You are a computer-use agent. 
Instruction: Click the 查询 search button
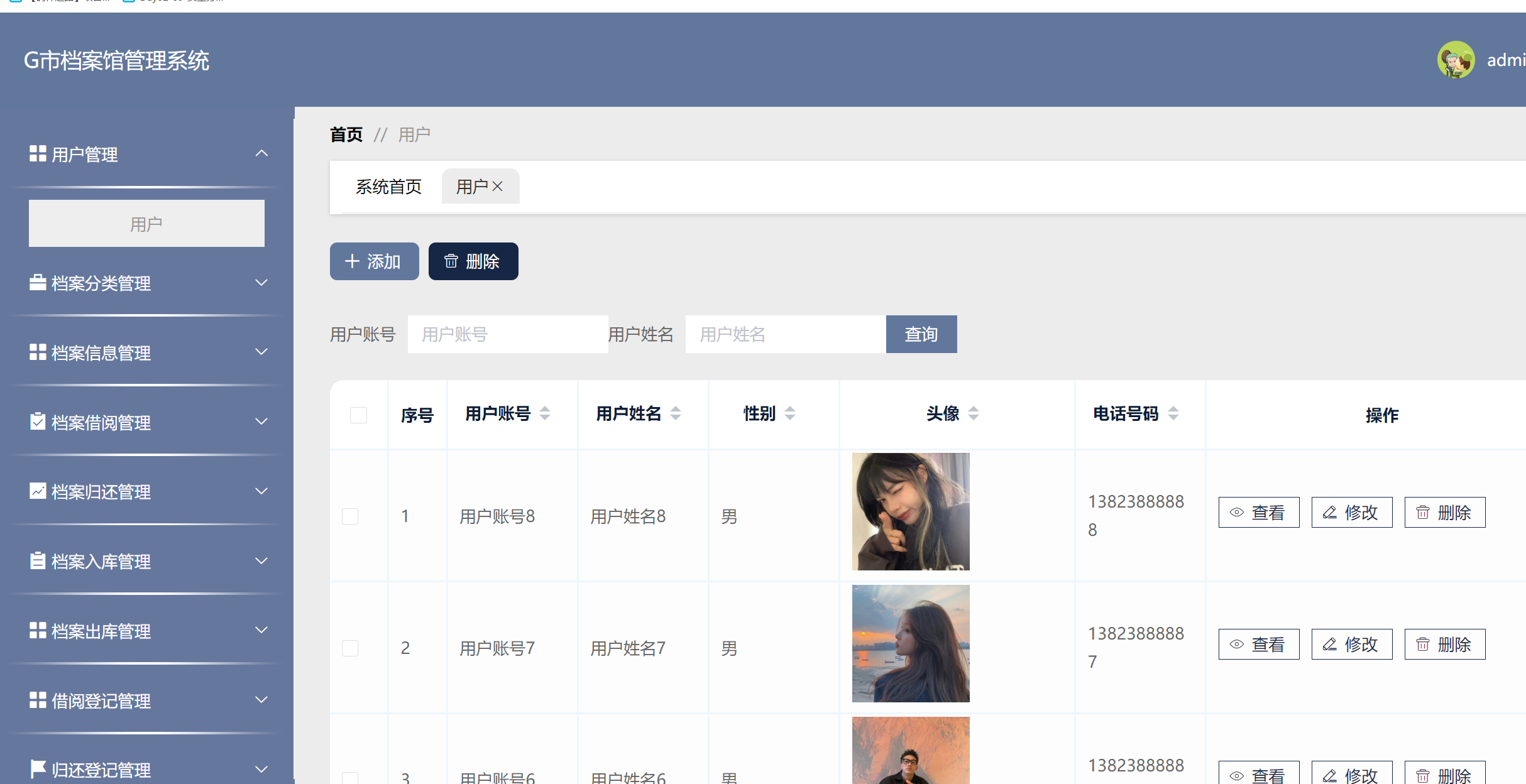[921, 334]
